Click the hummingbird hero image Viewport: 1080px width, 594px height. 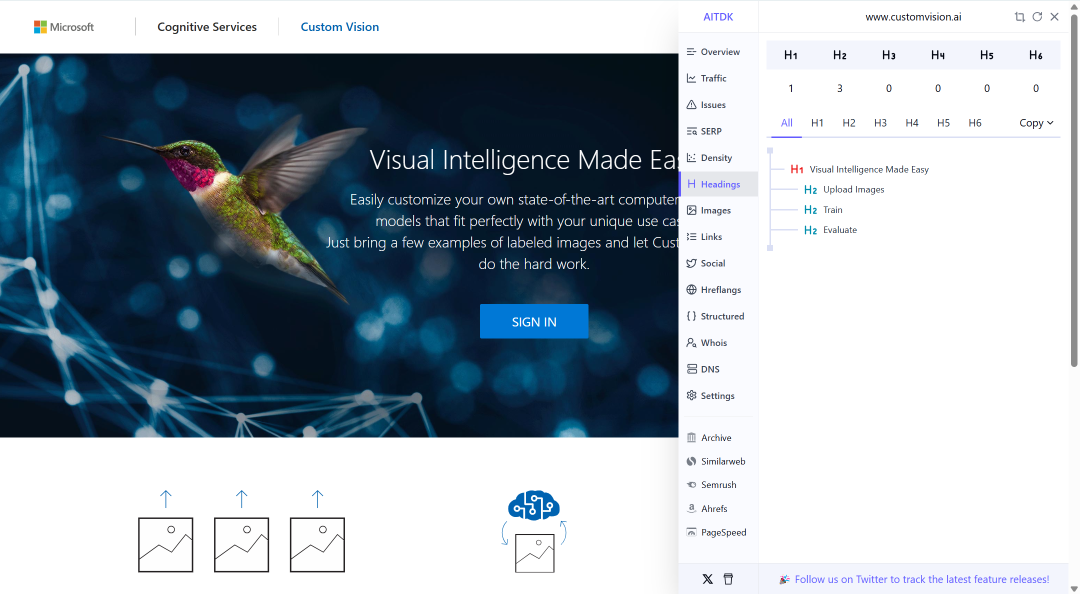(238, 210)
